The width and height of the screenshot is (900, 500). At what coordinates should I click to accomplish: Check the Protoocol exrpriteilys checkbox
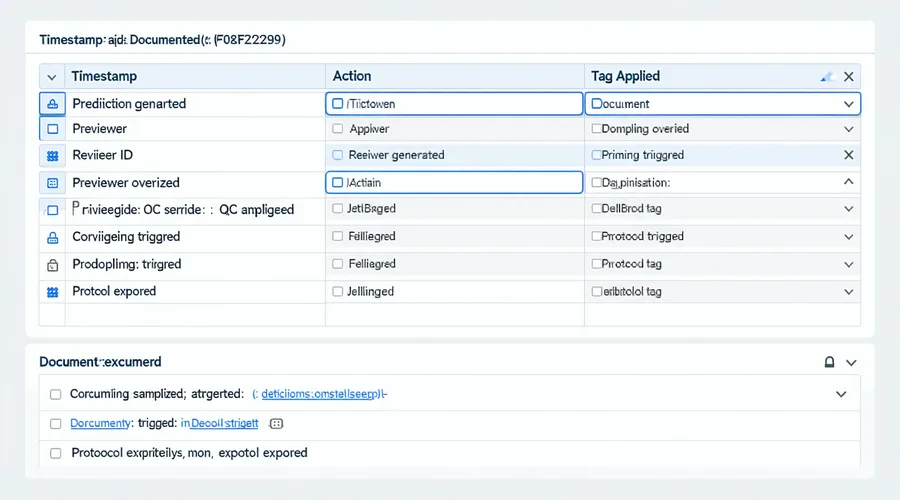[x=55, y=454]
